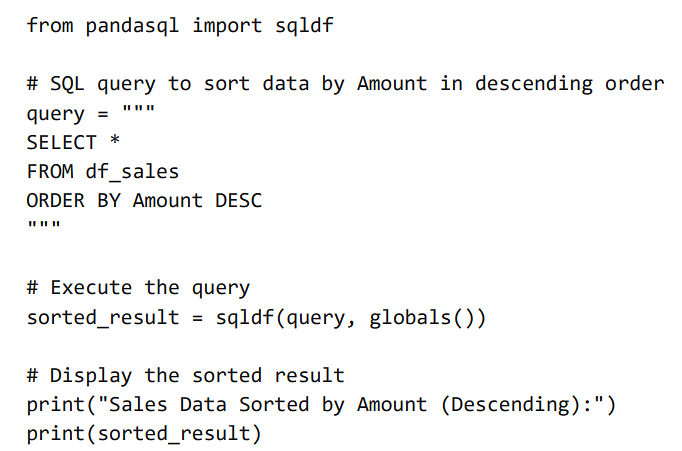
Task: Click the closing triple quotes line
Action: (x=44, y=226)
